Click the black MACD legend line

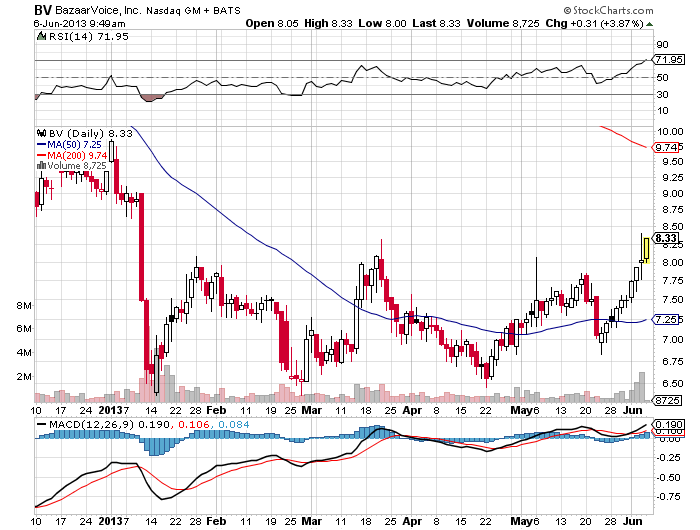[x=42, y=424]
